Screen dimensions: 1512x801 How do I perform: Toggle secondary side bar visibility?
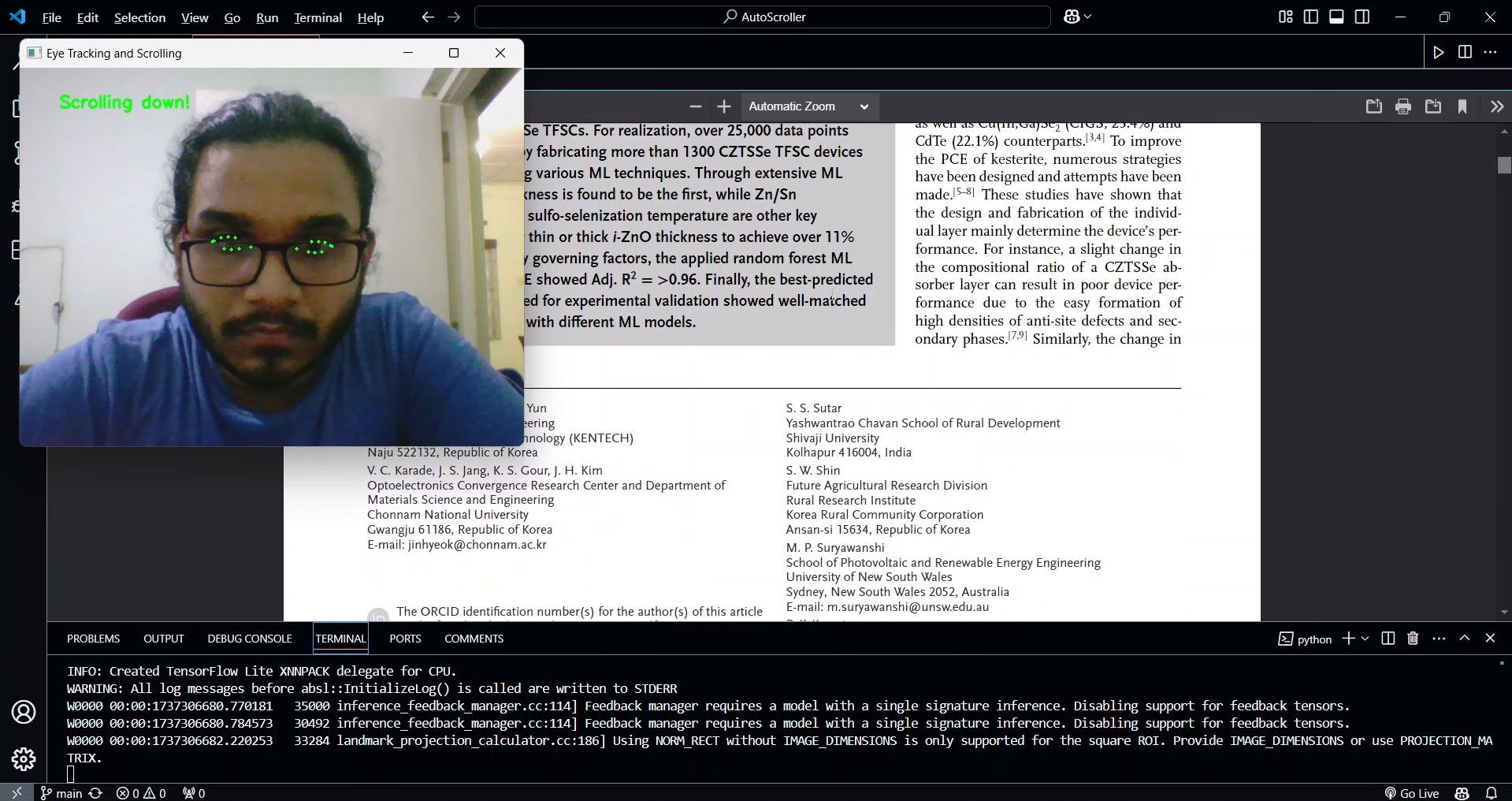[x=1362, y=17]
